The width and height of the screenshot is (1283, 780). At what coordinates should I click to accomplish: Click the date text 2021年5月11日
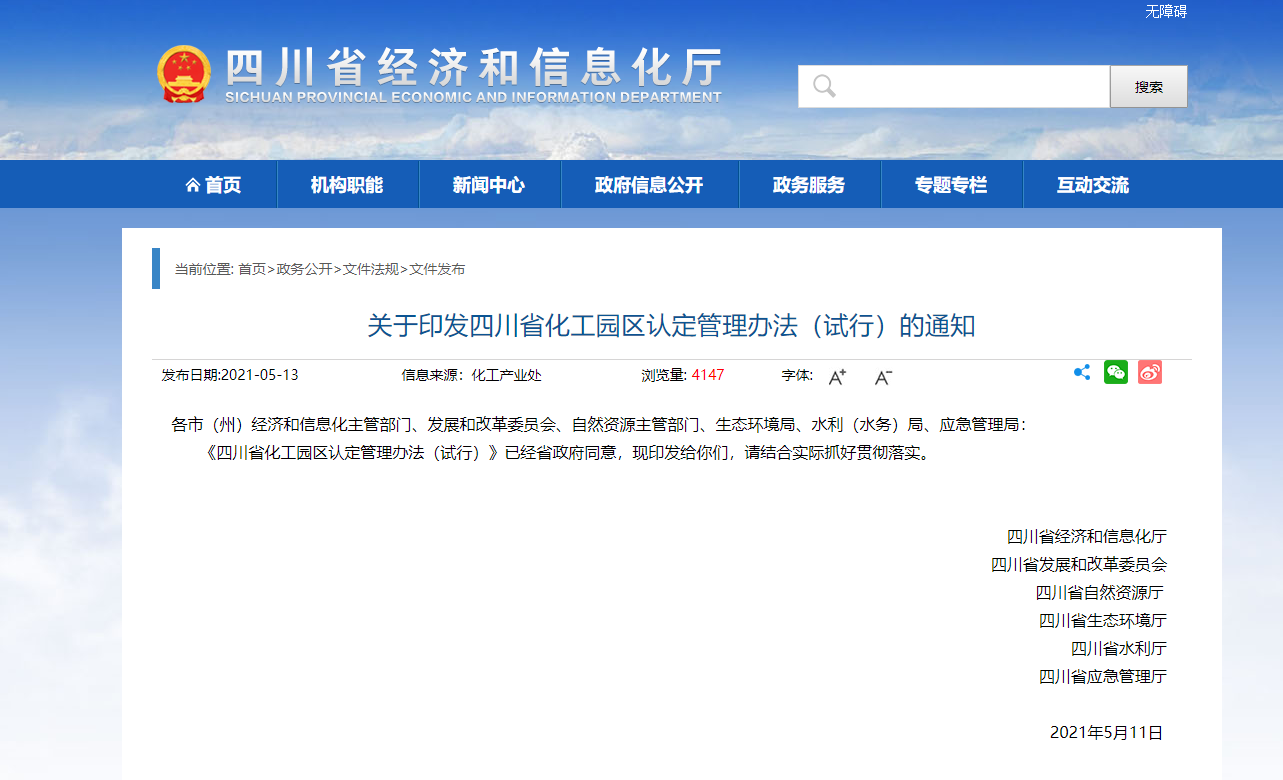(x=1107, y=733)
